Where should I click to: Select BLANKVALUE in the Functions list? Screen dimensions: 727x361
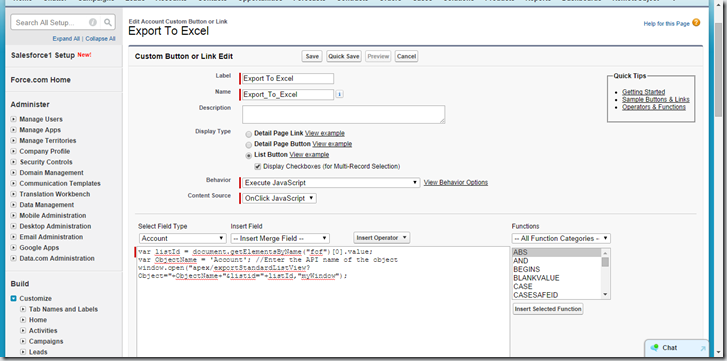click(x=556, y=278)
